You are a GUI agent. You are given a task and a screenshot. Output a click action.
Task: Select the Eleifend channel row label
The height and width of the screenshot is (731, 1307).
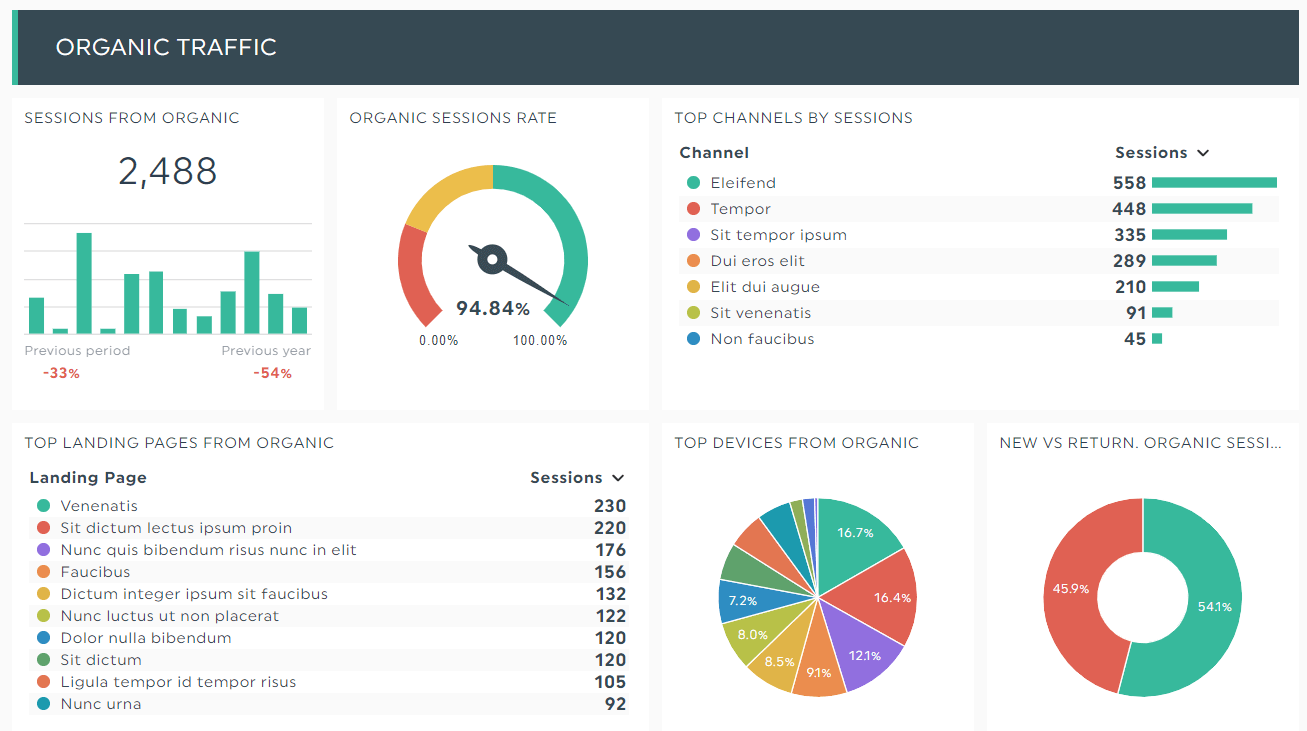click(x=743, y=183)
